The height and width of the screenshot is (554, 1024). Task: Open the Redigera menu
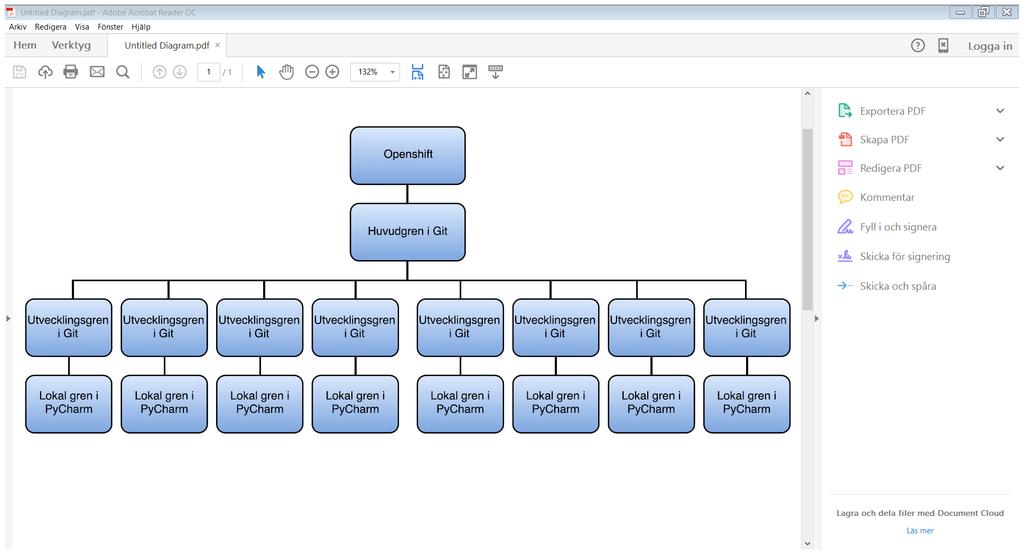[x=50, y=27]
